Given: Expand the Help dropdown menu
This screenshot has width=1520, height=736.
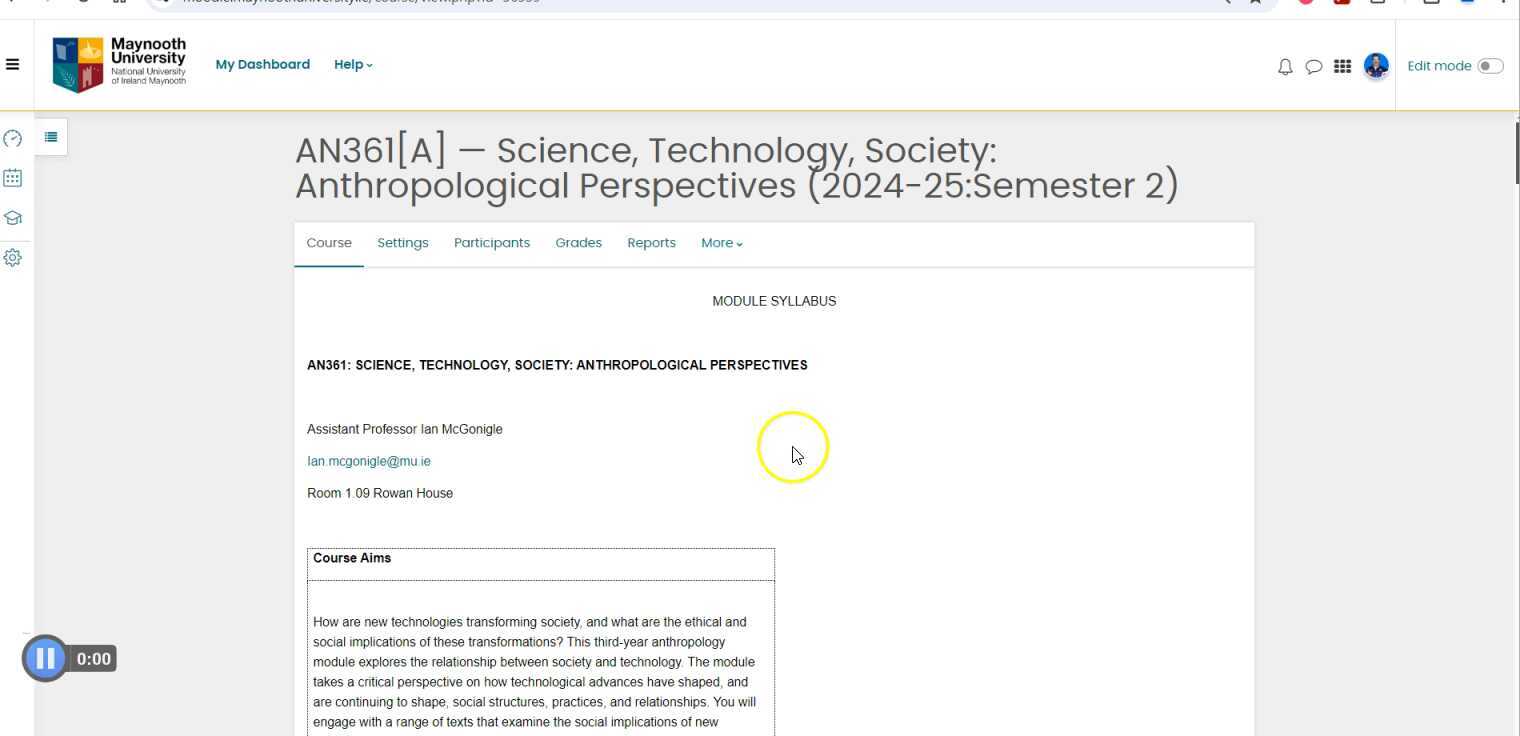Looking at the screenshot, I should (353, 65).
